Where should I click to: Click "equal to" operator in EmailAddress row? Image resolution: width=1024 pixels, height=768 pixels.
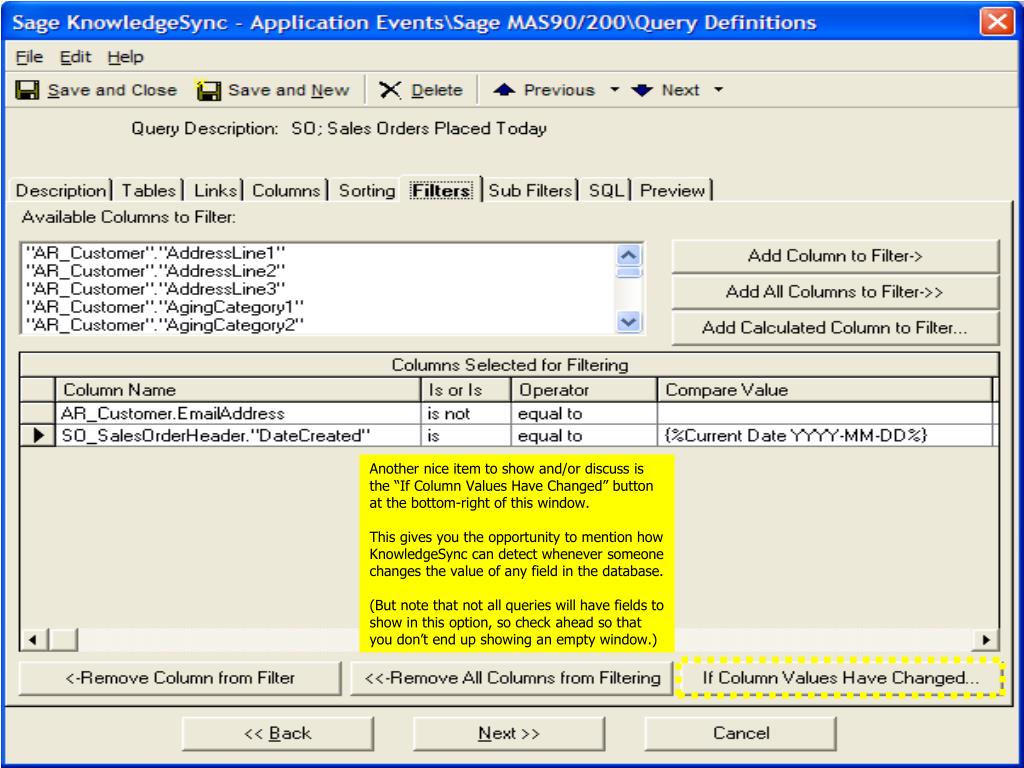click(x=584, y=413)
